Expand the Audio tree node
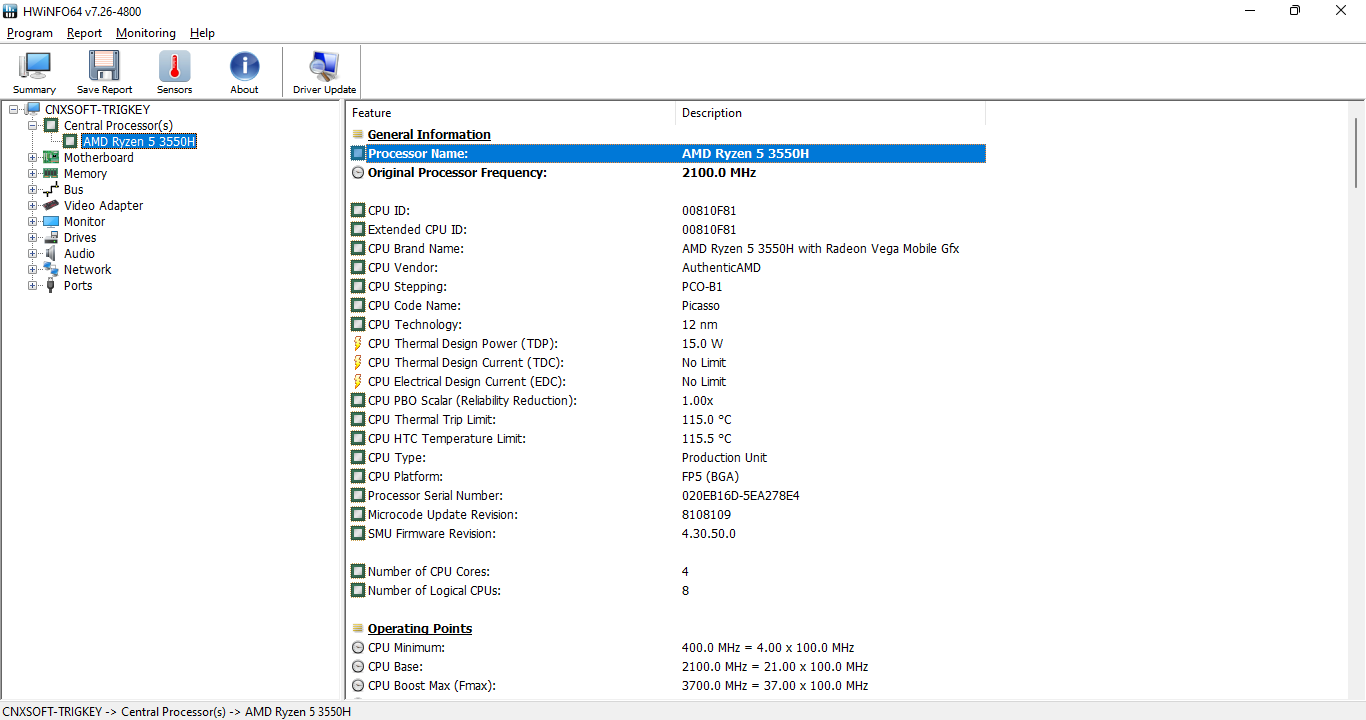Viewport: 1366px width, 720px height. click(x=33, y=253)
